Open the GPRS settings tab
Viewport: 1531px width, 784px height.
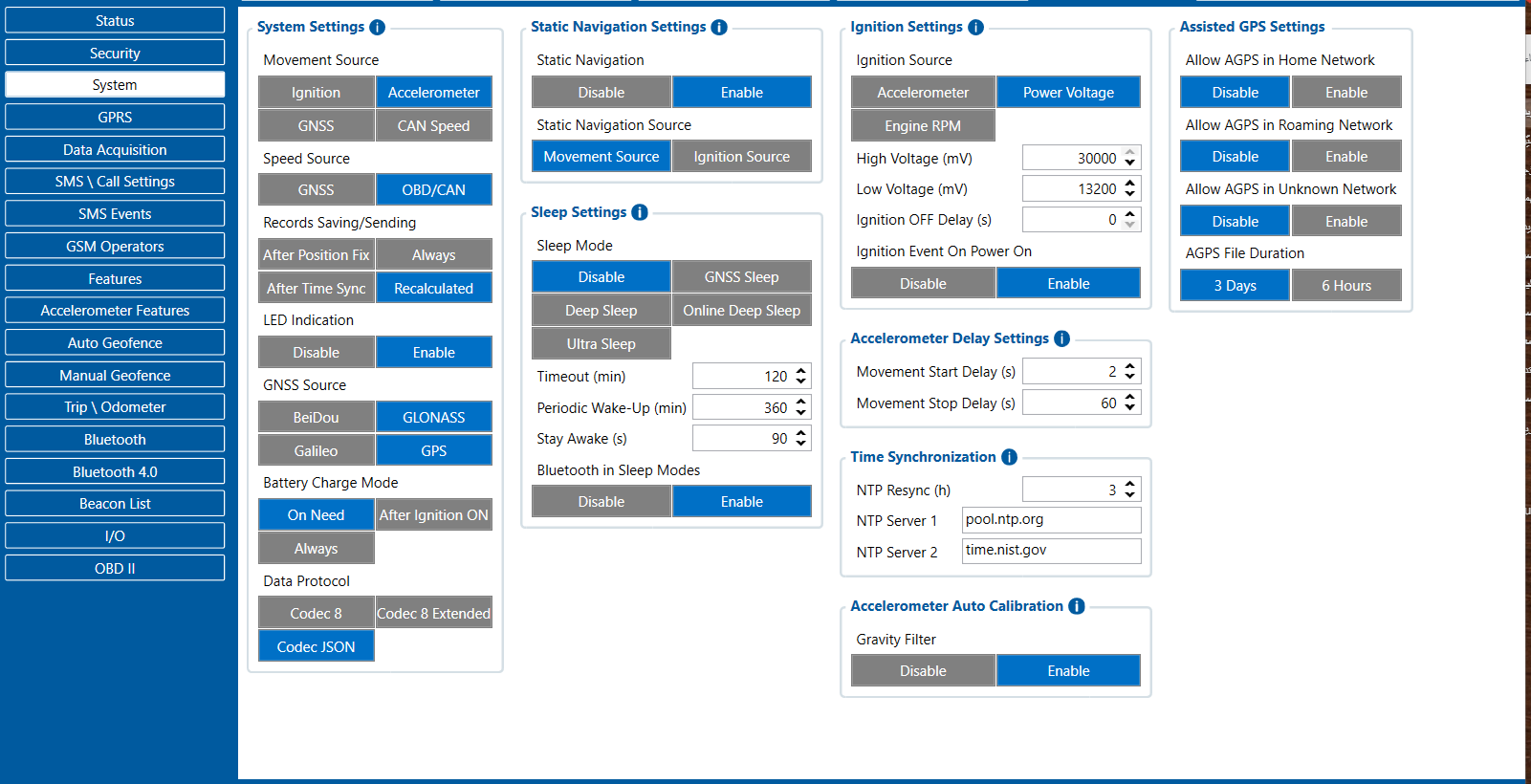115,118
